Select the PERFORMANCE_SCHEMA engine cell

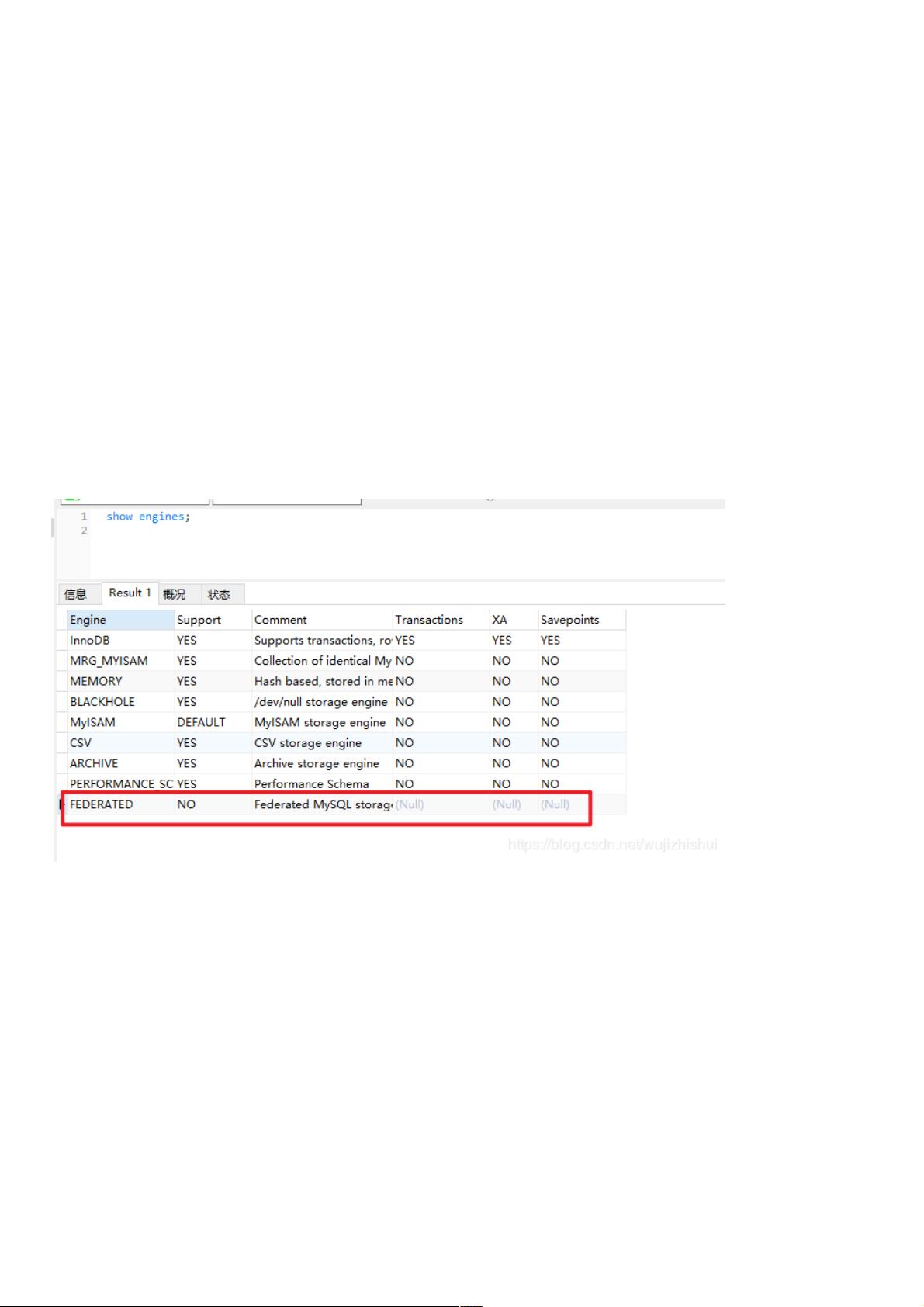pyautogui.click(x=120, y=784)
